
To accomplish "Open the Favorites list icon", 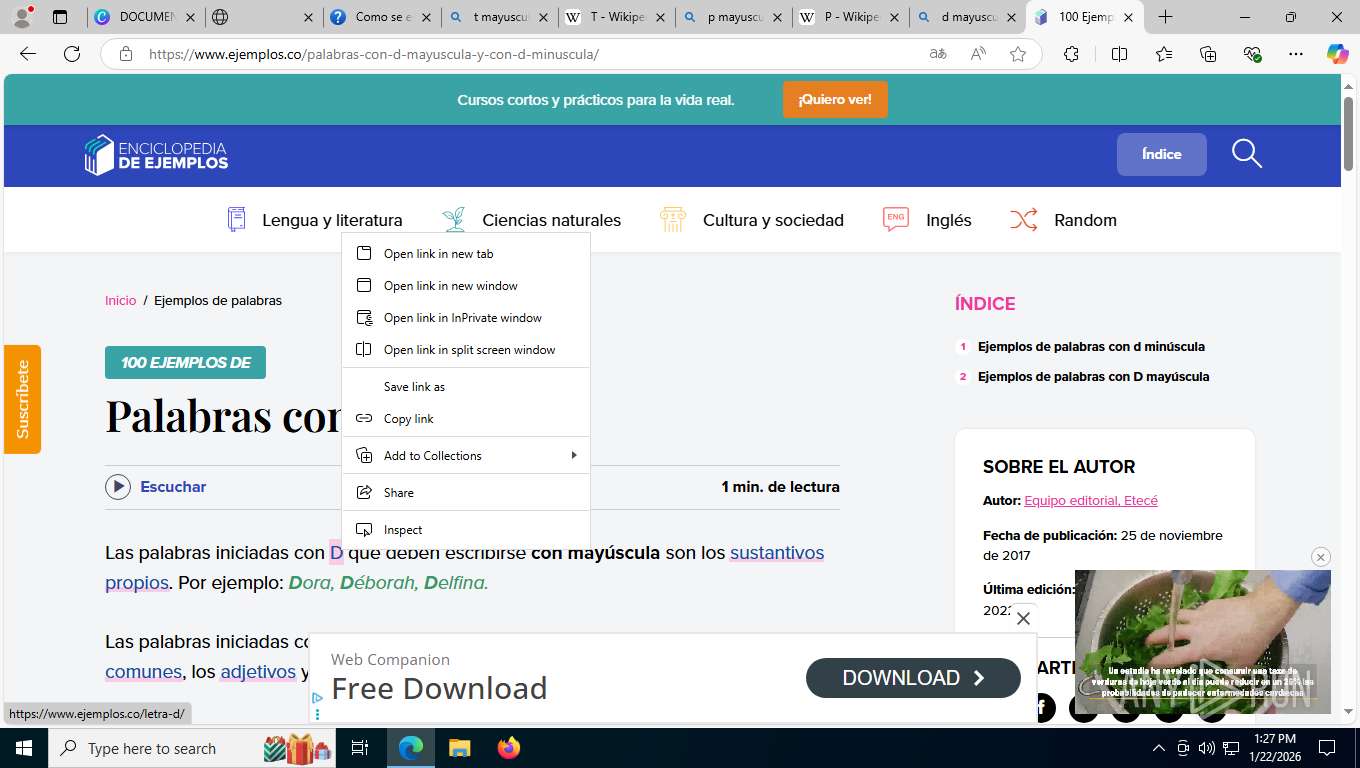I will tap(1164, 54).
